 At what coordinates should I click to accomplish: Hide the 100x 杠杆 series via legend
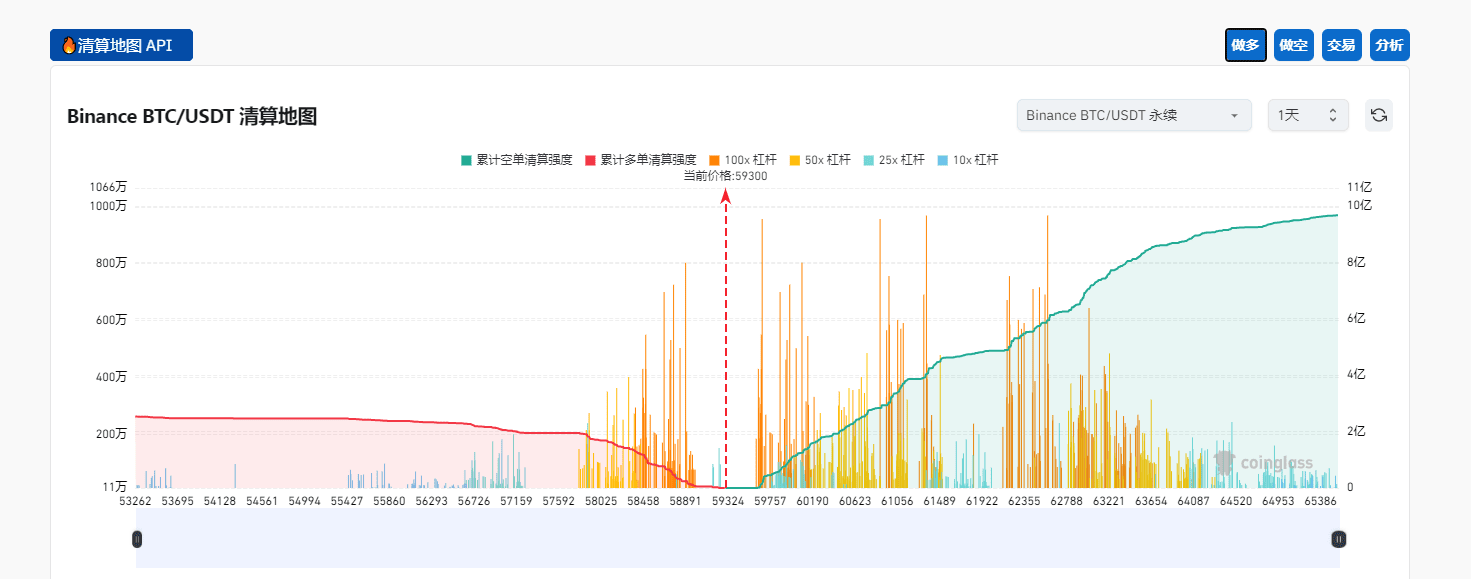tap(743, 160)
